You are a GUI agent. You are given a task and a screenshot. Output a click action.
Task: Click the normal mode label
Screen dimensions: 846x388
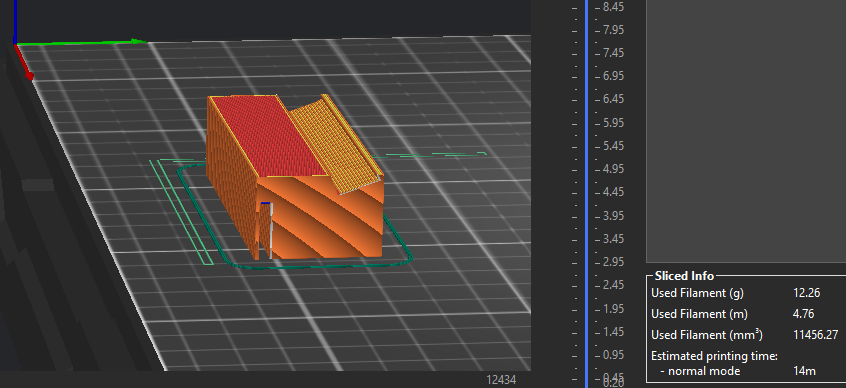[701, 371]
